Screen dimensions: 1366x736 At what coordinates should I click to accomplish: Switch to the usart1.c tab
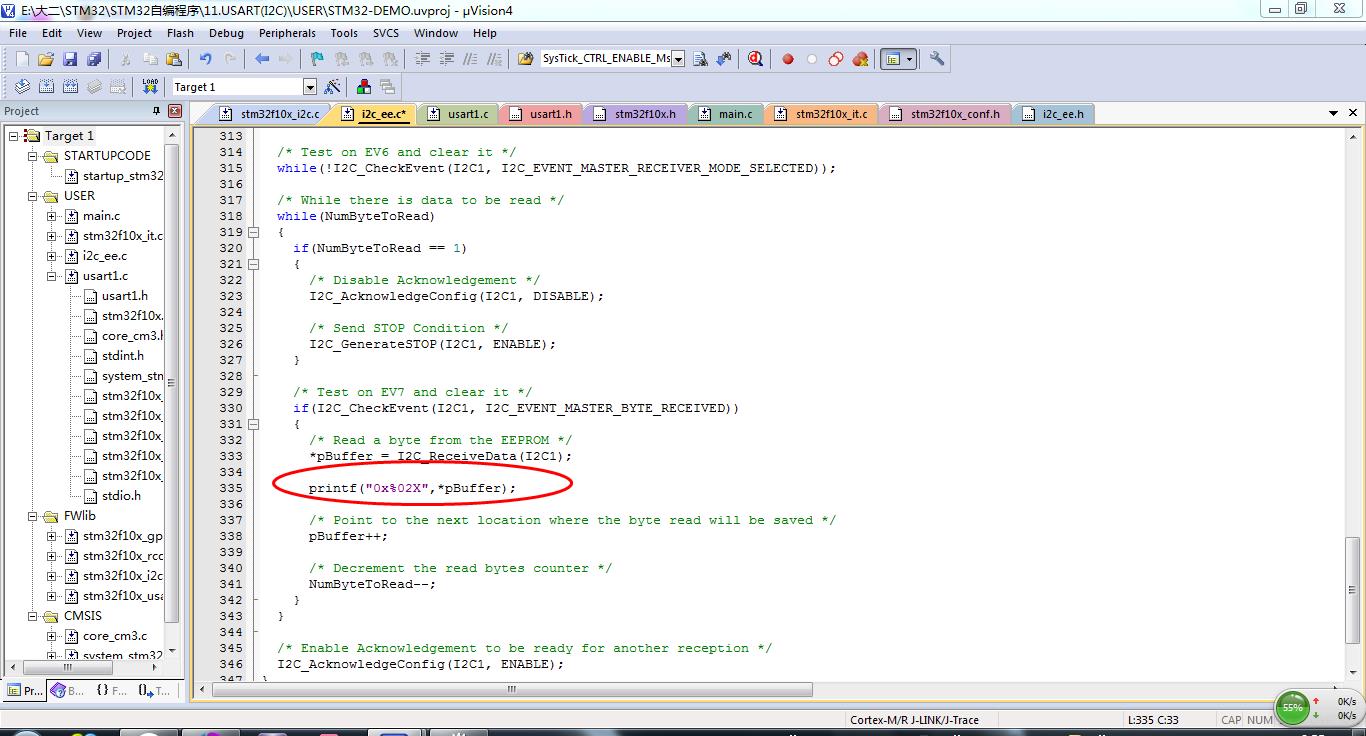tap(458, 114)
